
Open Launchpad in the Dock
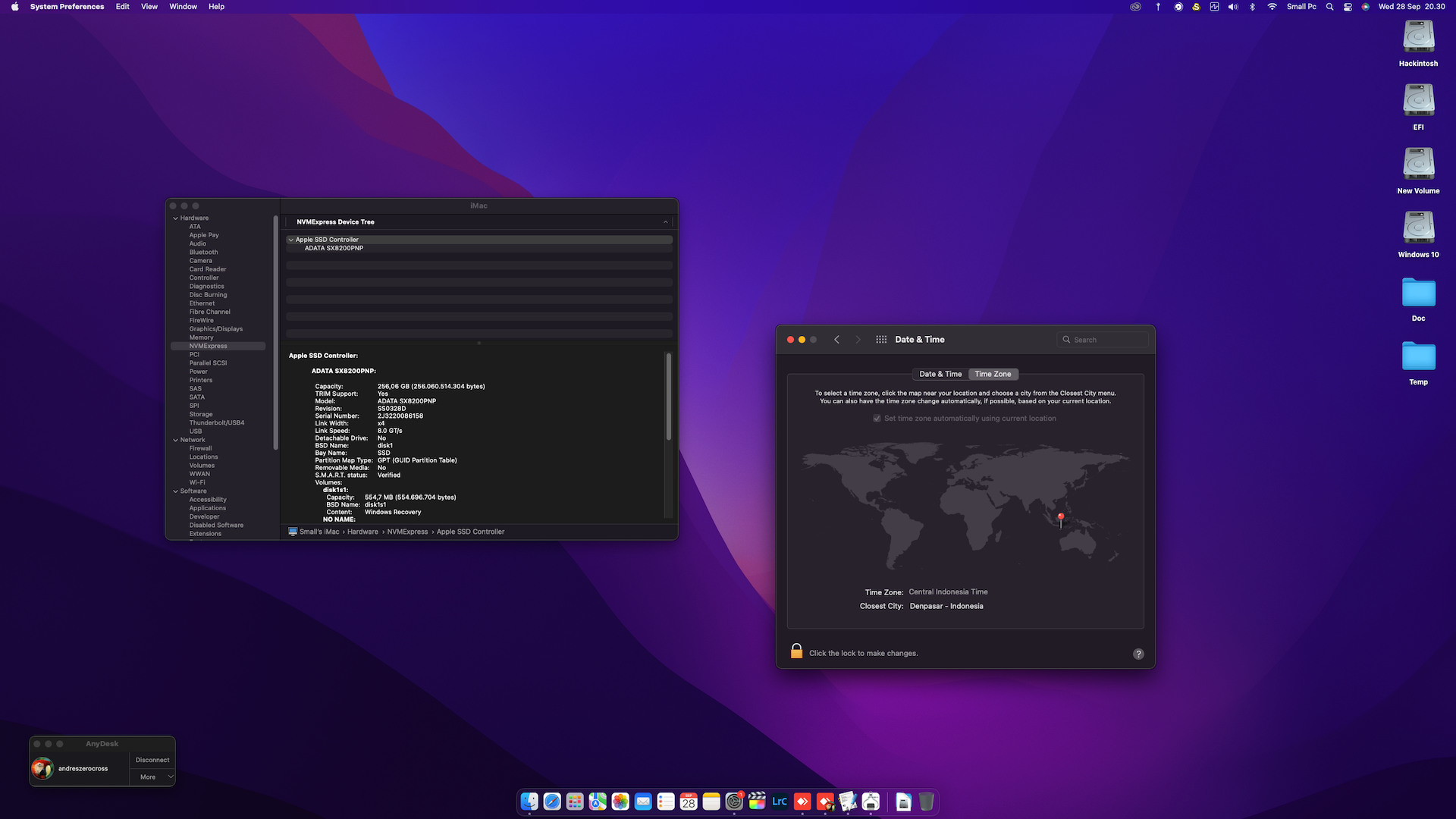575,802
